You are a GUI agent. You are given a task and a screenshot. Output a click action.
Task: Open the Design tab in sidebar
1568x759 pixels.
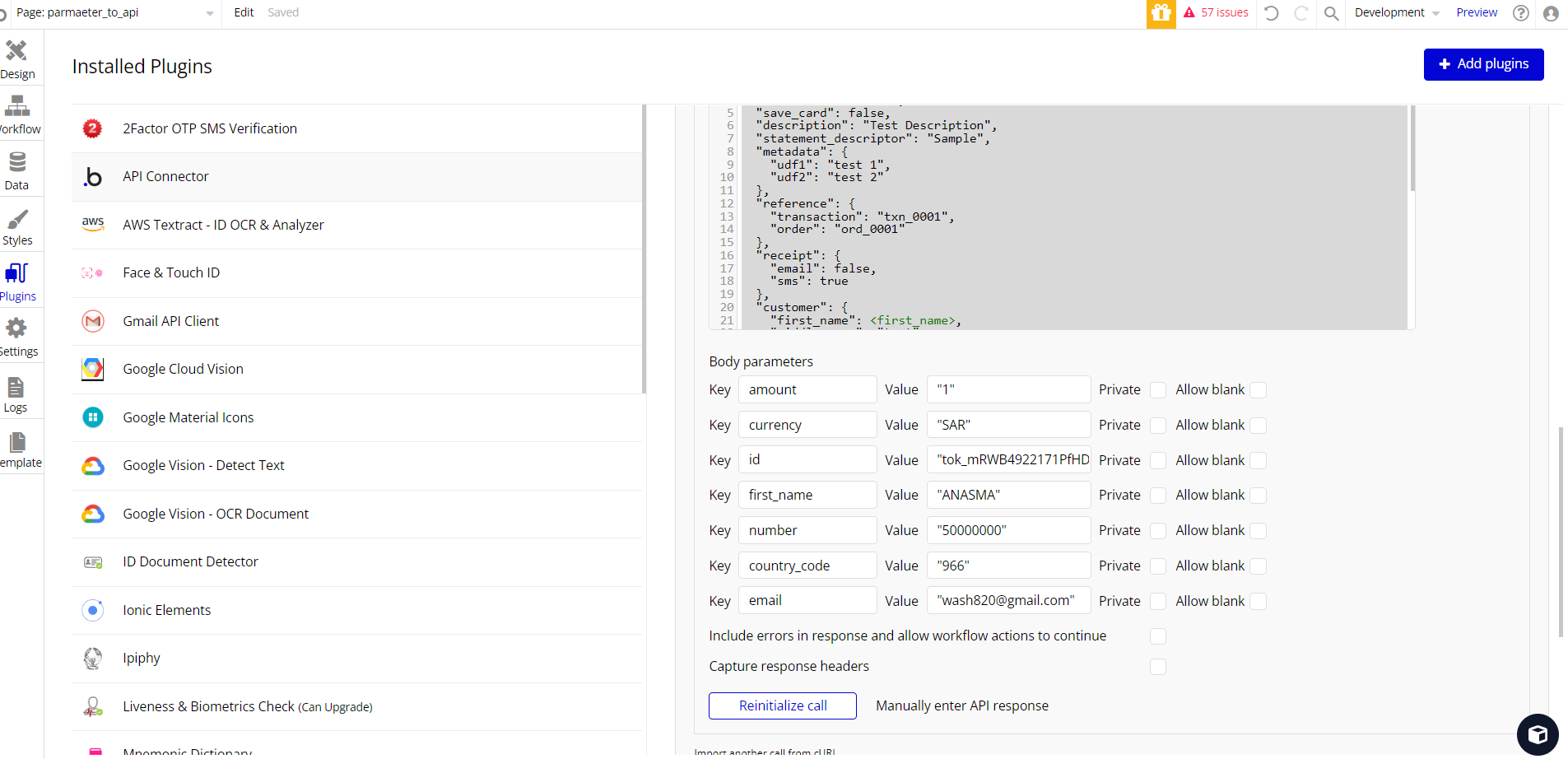click(x=17, y=59)
